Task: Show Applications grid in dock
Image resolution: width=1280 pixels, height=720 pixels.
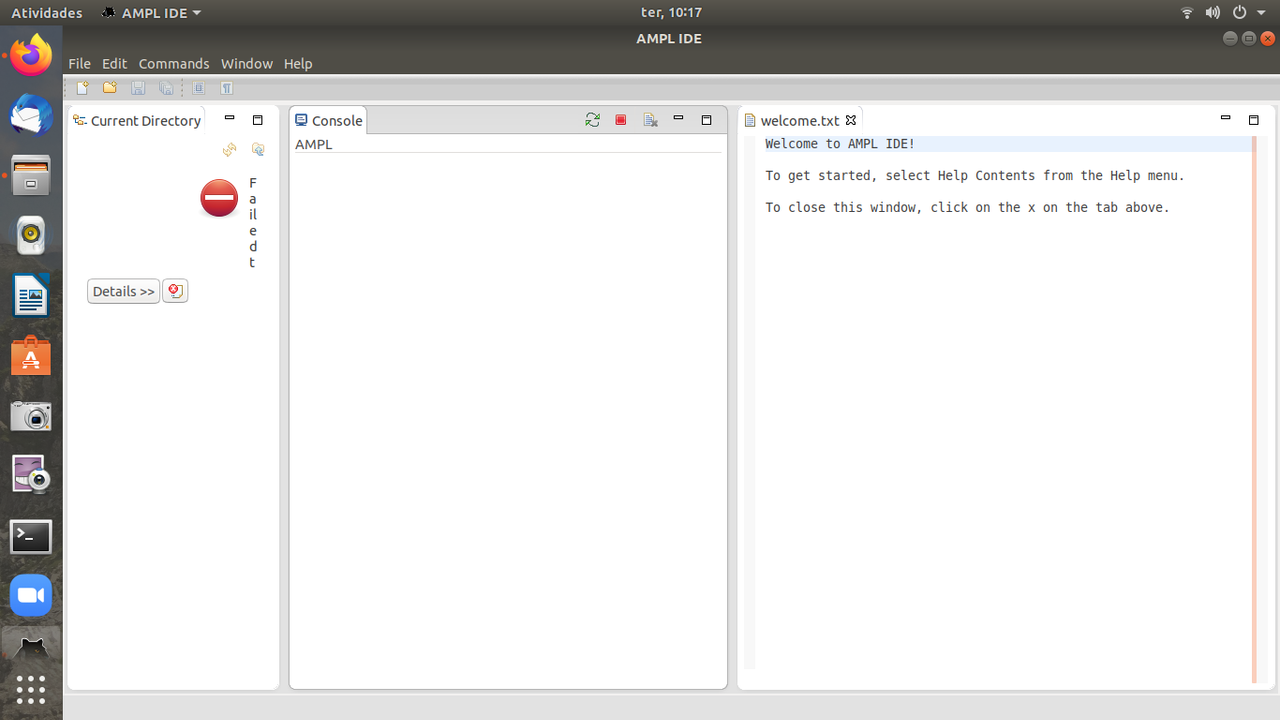Action: click(x=31, y=690)
